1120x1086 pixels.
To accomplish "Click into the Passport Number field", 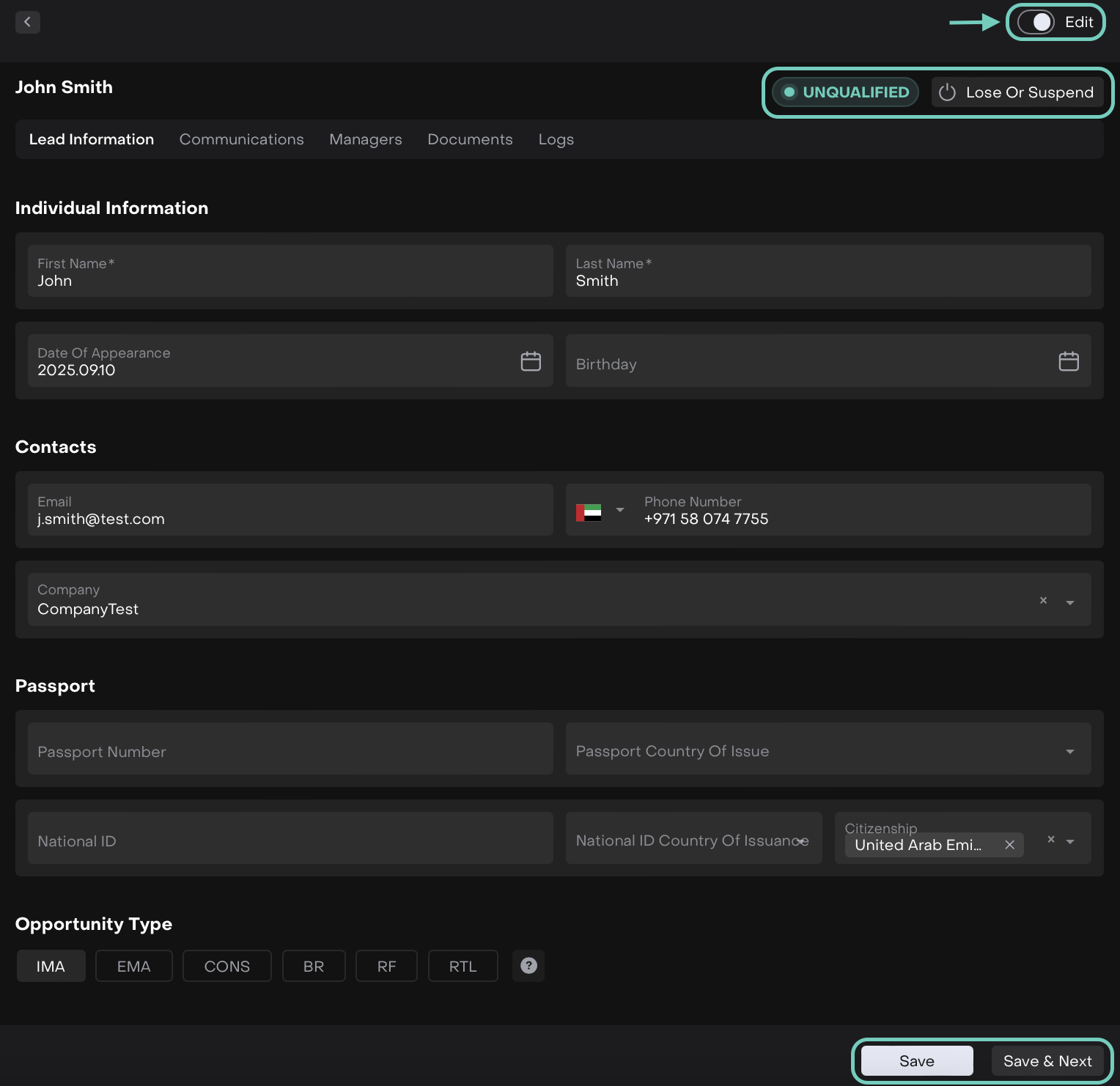I will pyautogui.click(x=290, y=751).
